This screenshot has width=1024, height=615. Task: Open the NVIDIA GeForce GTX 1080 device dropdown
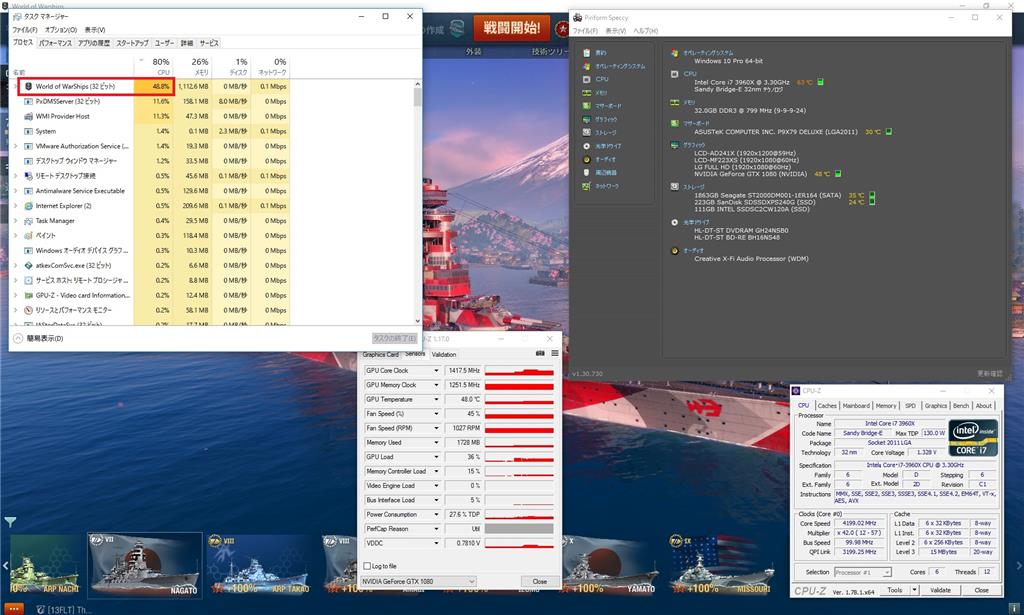419,581
